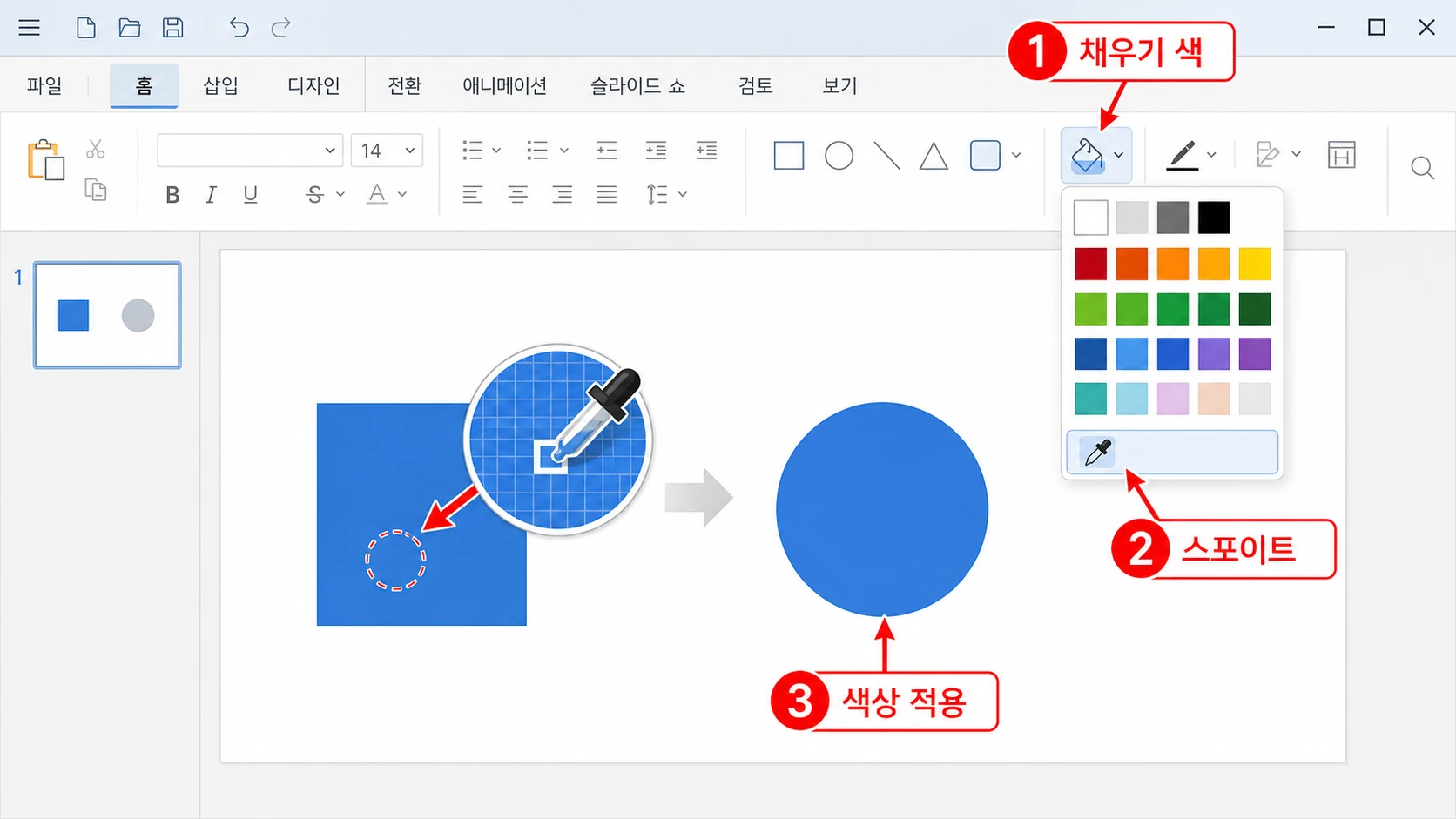Viewport: 1456px width, 819px height.
Task: Switch to the 슬라이드 쇼 tab
Action: (x=638, y=85)
